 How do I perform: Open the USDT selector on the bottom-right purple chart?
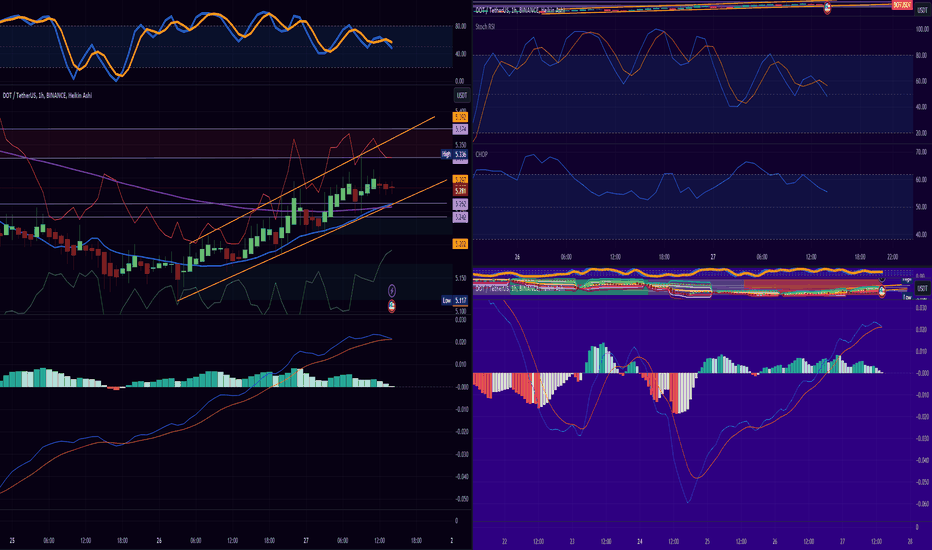[x=922, y=288]
